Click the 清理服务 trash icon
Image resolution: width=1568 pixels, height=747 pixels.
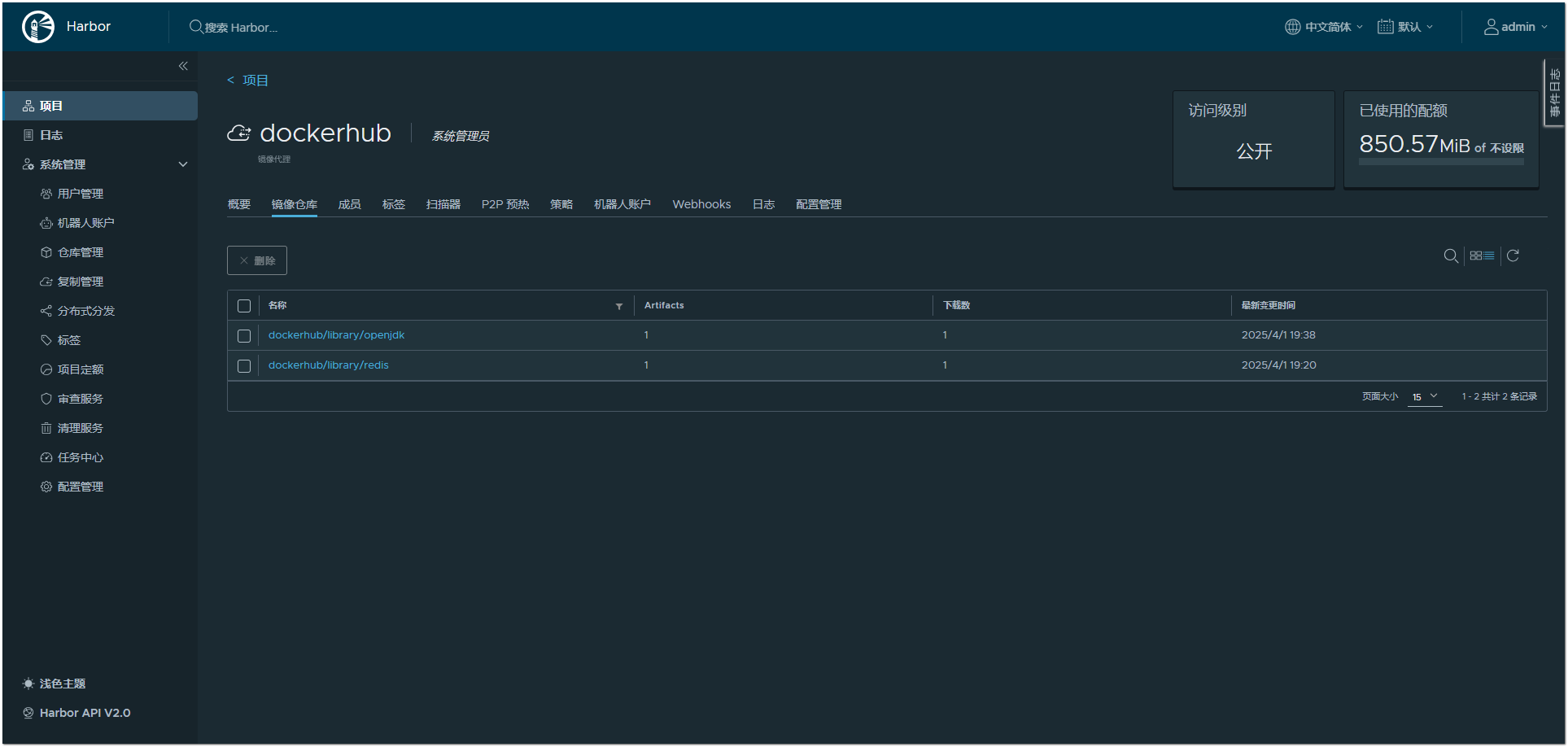click(46, 428)
